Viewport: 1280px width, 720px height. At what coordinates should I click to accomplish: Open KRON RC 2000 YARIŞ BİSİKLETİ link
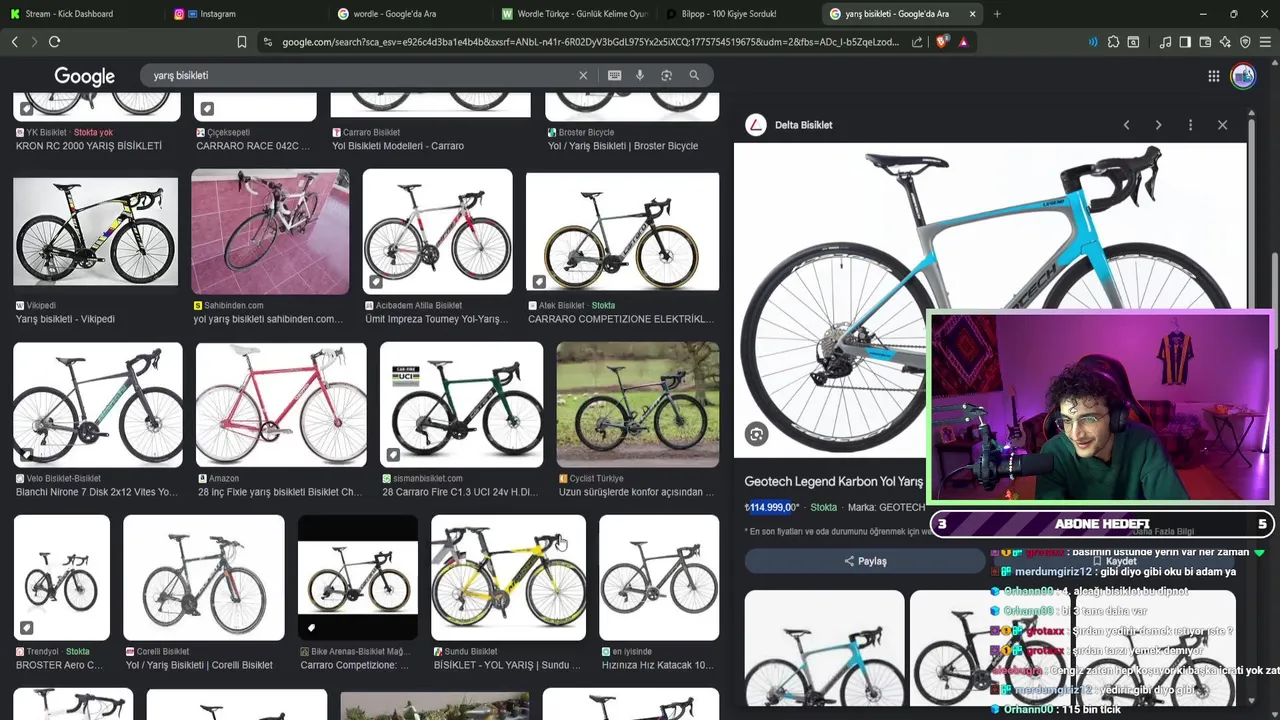pyautogui.click(x=89, y=146)
